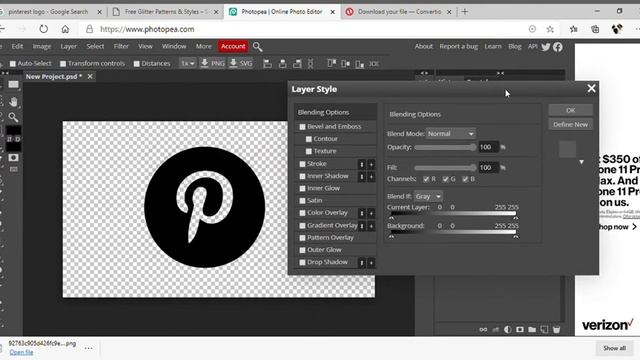Open browser collections icon

595,29
